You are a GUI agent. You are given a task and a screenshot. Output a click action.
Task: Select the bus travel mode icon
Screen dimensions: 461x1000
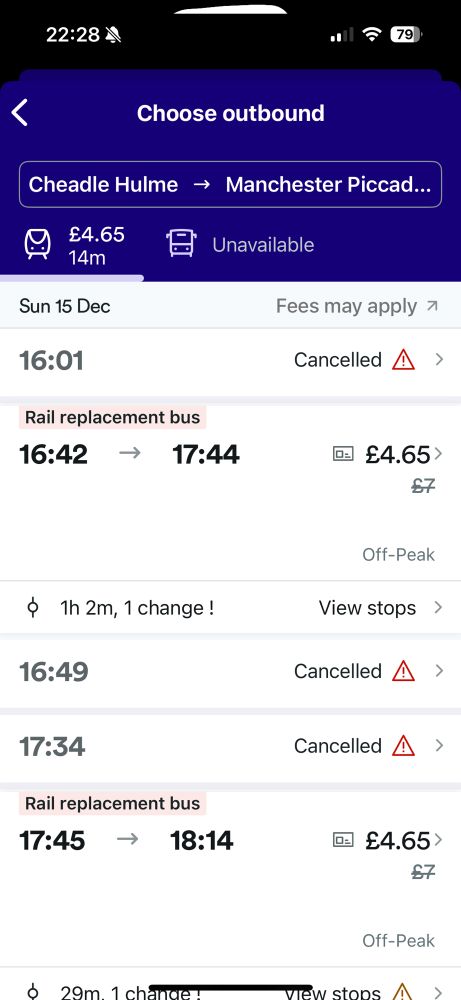click(x=181, y=244)
